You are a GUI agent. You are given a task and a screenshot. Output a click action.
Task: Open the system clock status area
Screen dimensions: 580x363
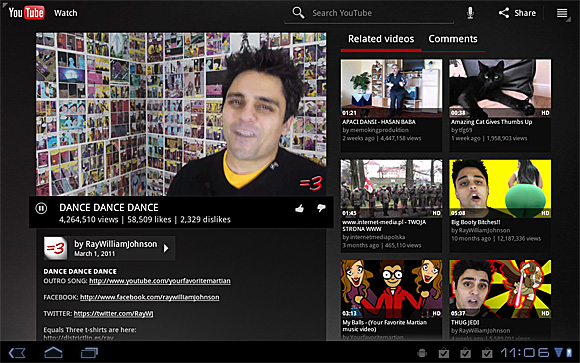pos(526,352)
